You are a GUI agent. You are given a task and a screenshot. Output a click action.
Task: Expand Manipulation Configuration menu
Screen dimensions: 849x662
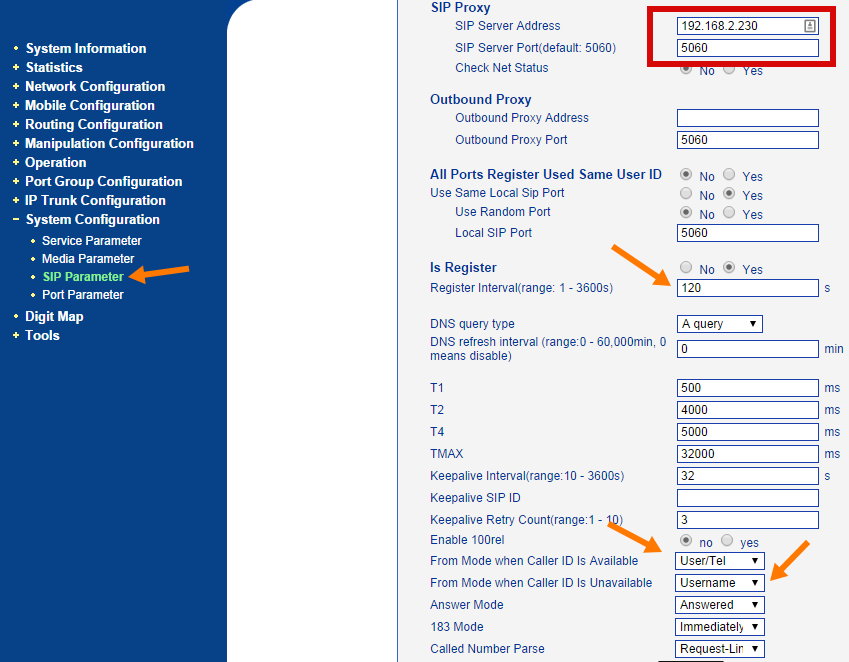pyautogui.click(x=109, y=143)
